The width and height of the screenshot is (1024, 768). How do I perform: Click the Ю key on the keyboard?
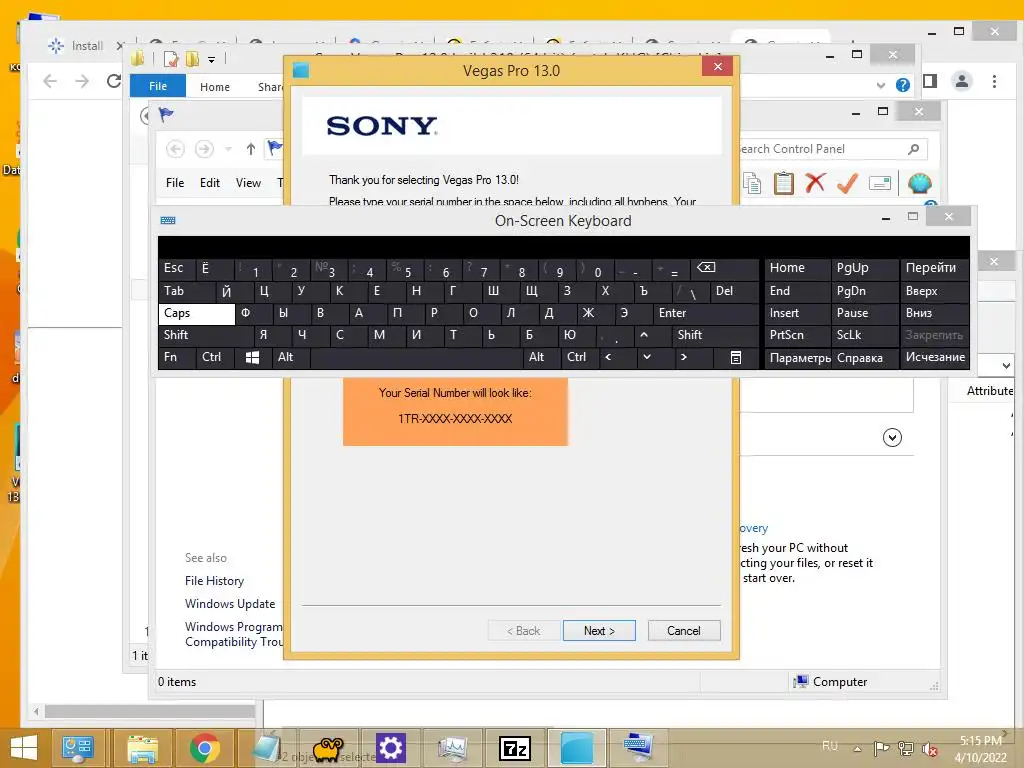coord(576,336)
